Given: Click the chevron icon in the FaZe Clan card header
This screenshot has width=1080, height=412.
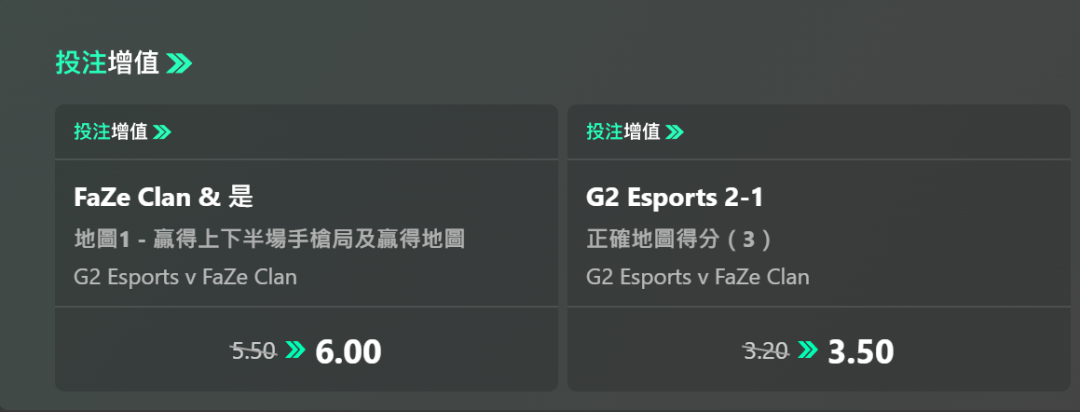Looking at the screenshot, I should 162,132.
